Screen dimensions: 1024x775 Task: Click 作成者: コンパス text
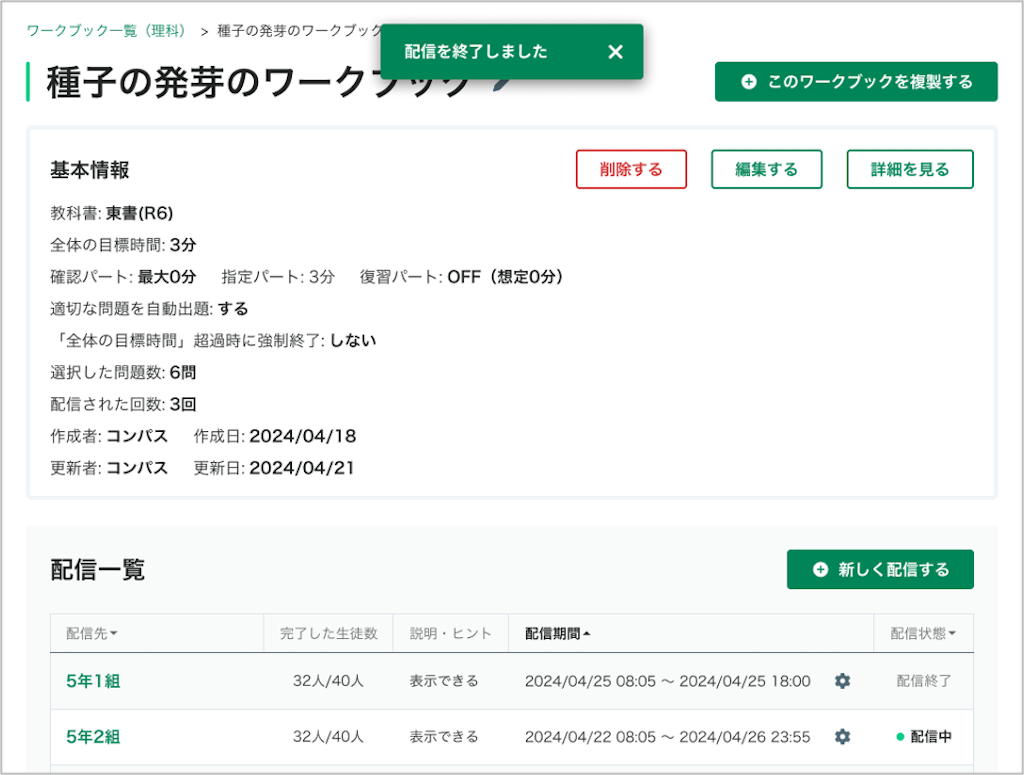point(109,436)
